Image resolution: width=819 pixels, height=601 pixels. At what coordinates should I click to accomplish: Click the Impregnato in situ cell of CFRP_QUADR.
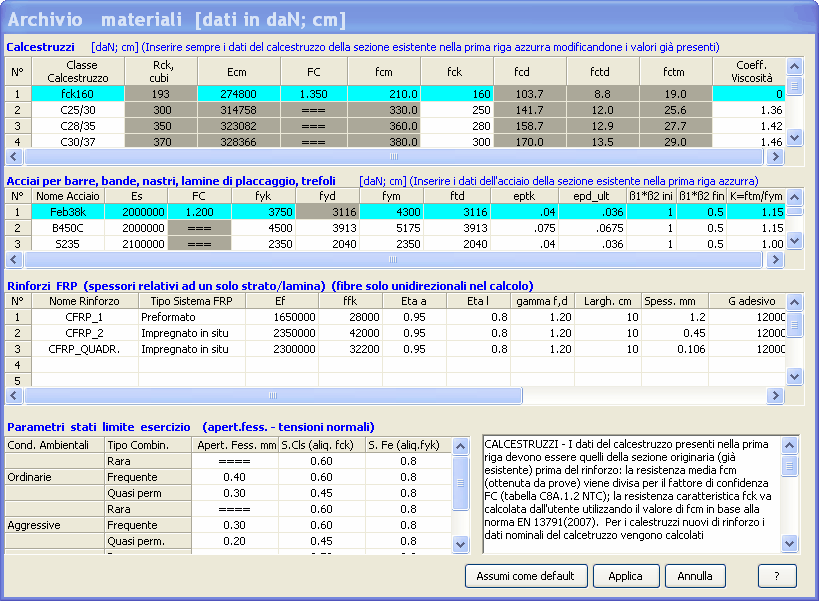(192, 349)
